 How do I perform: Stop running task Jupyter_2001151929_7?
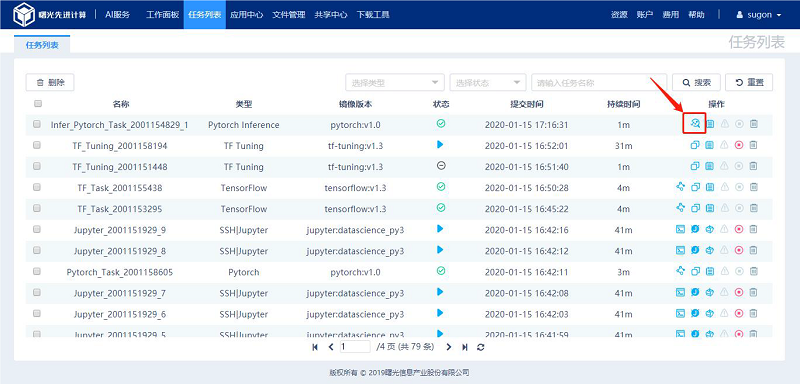(x=739, y=292)
